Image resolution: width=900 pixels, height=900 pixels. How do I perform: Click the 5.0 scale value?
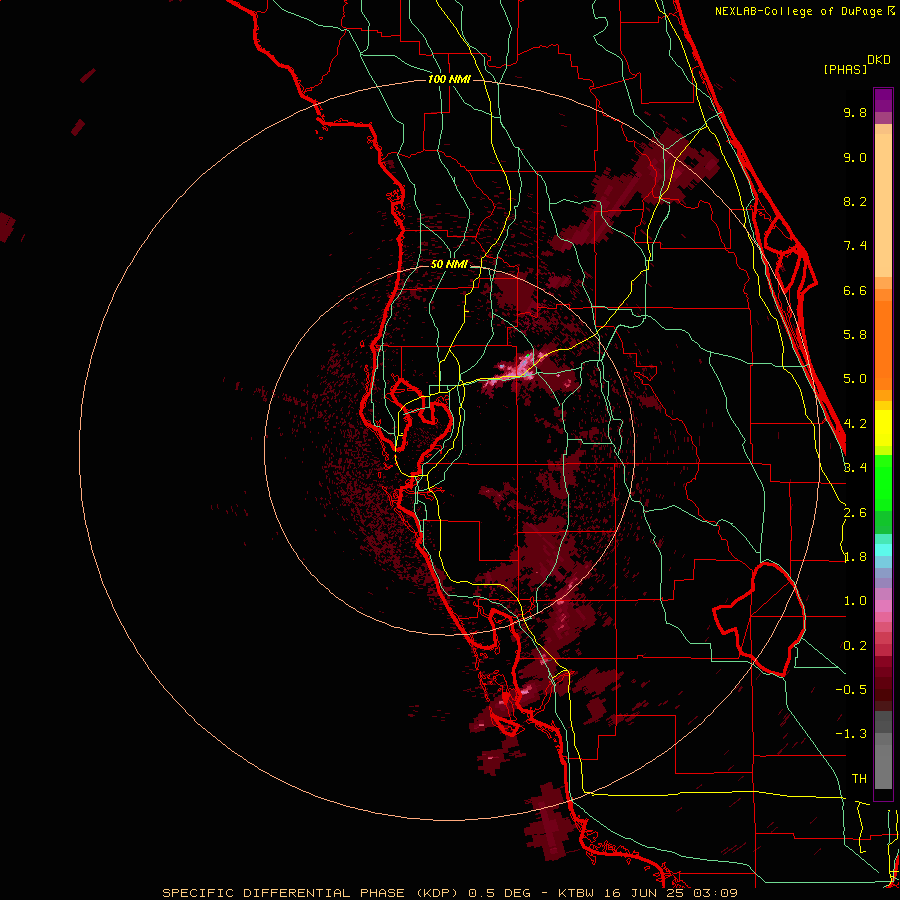click(855, 379)
